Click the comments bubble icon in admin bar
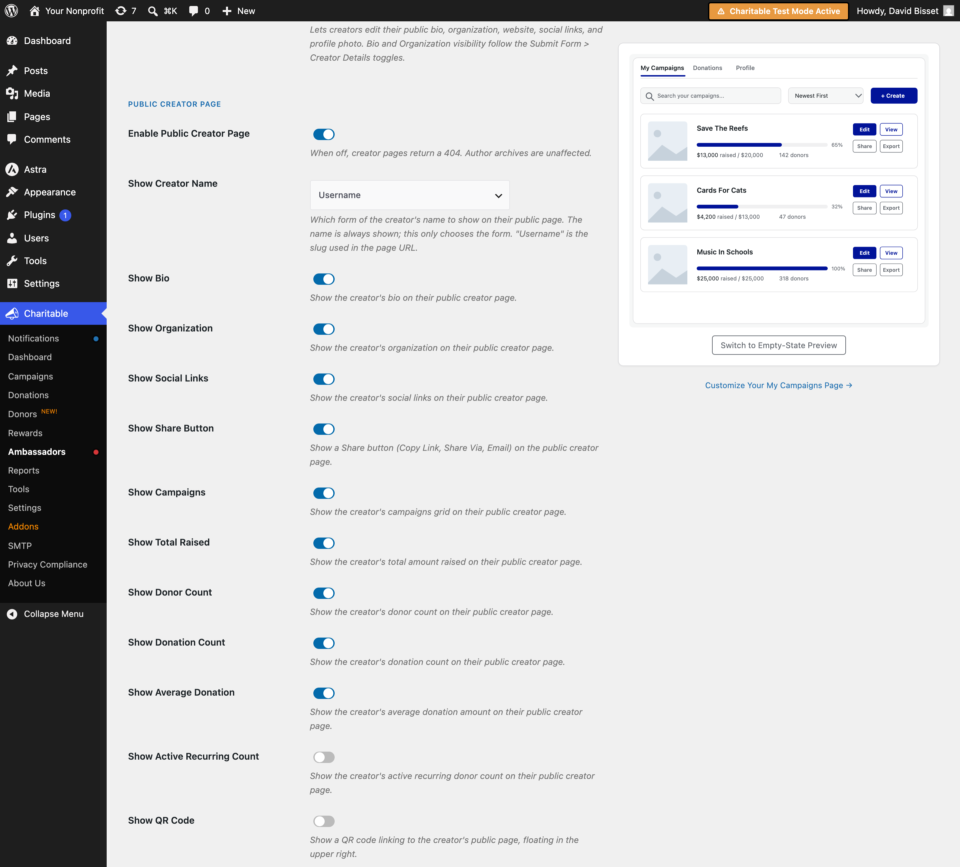Screen dimensions: 960x867 [x=193, y=10]
